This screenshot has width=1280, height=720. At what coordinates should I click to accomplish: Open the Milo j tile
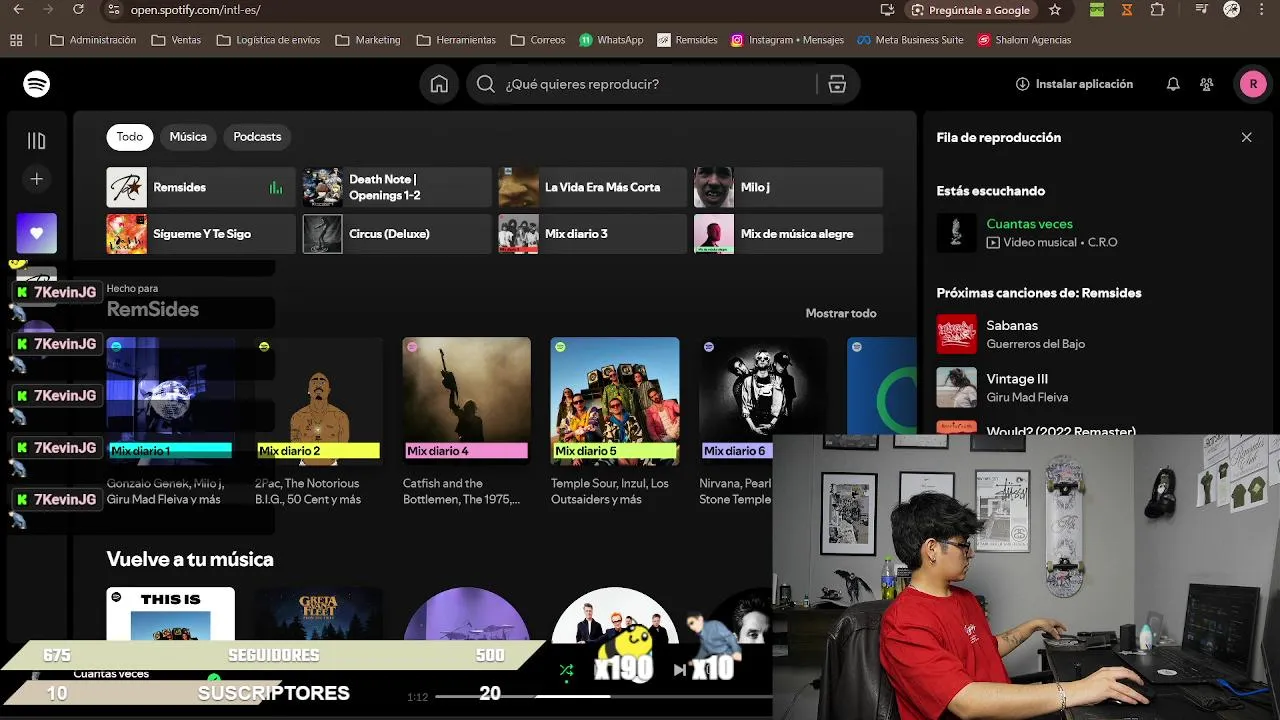[789, 187]
